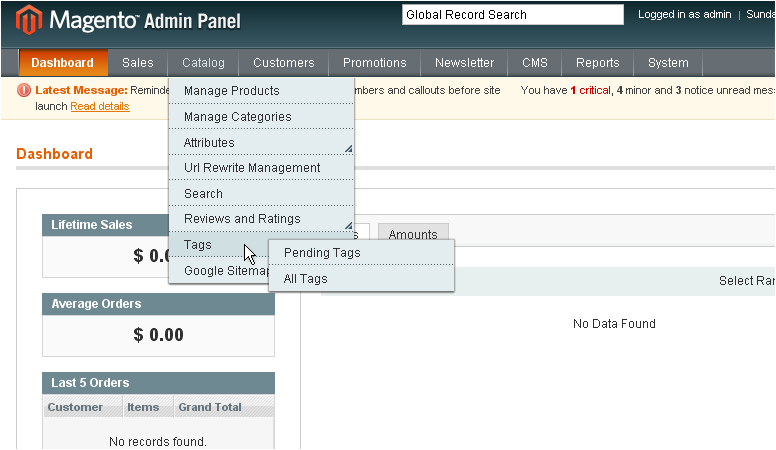Select Manage Products from Catalog menu
Screen dimensions: 776x450
tap(261, 91)
